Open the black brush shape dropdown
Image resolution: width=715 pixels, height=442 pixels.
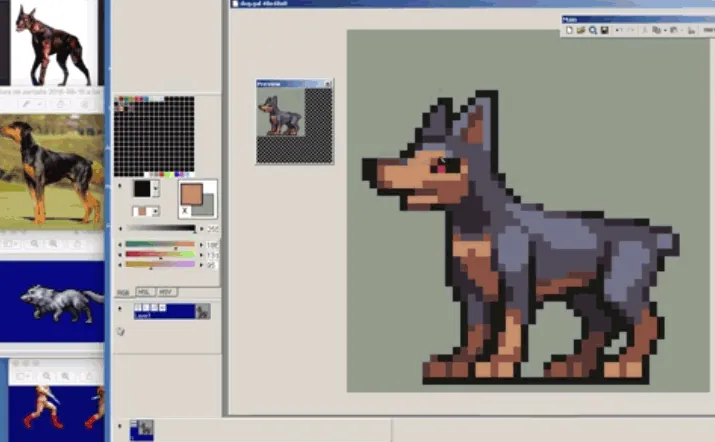click(x=155, y=188)
